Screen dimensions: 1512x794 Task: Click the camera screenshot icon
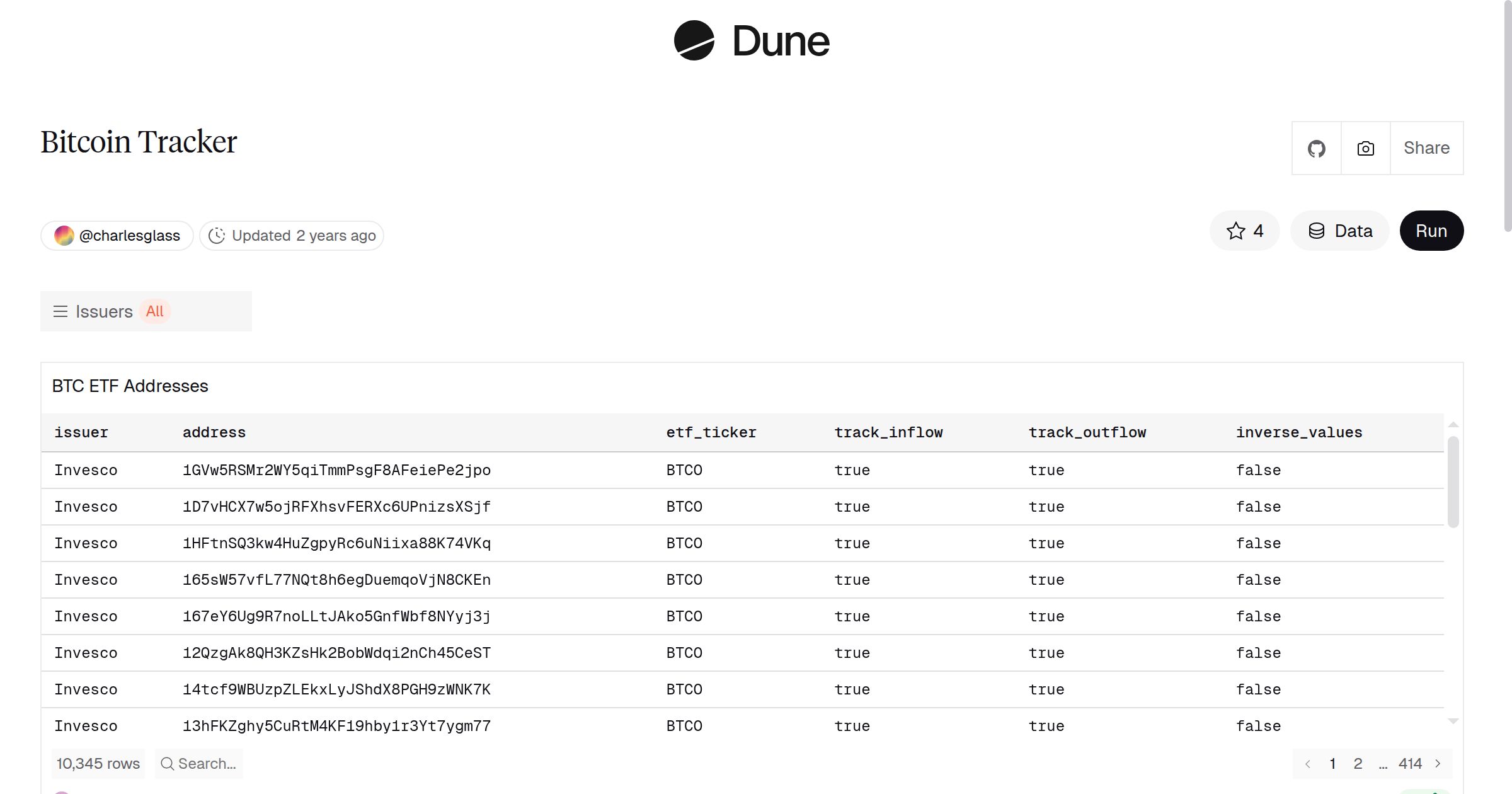click(x=1365, y=148)
